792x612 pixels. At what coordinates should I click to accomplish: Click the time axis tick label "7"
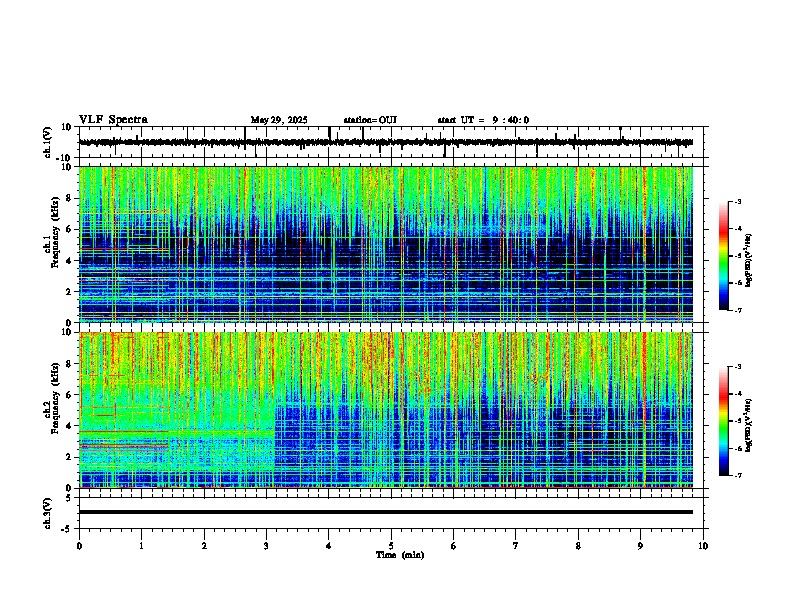click(516, 546)
